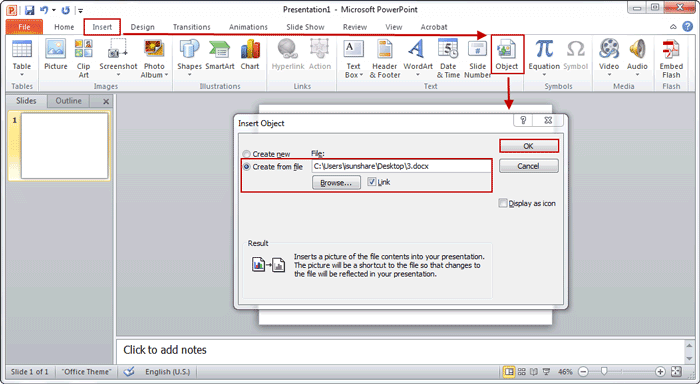Click the zoom slider handle
This screenshot has width=700, height=384.
[x=604, y=371]
